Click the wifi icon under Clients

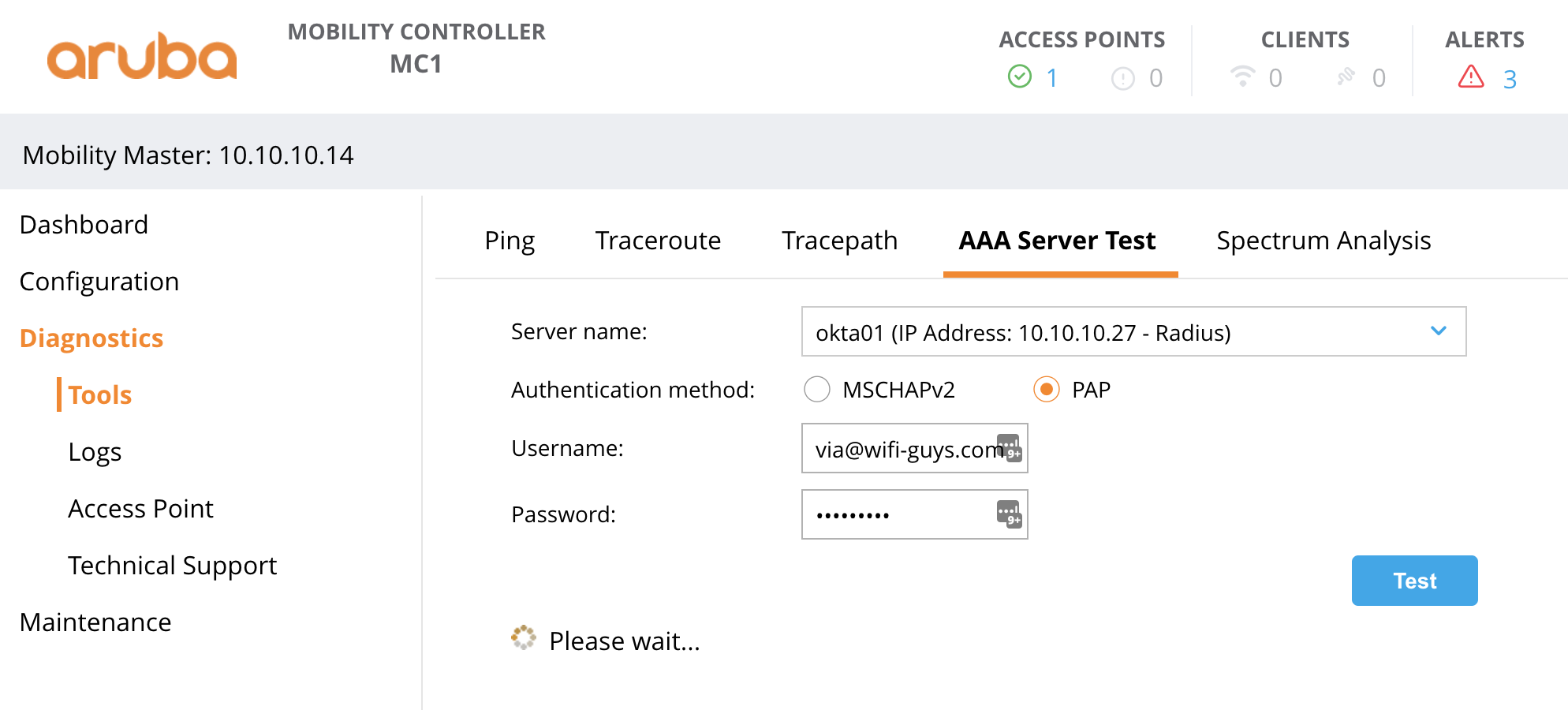tap(1242, 77)
